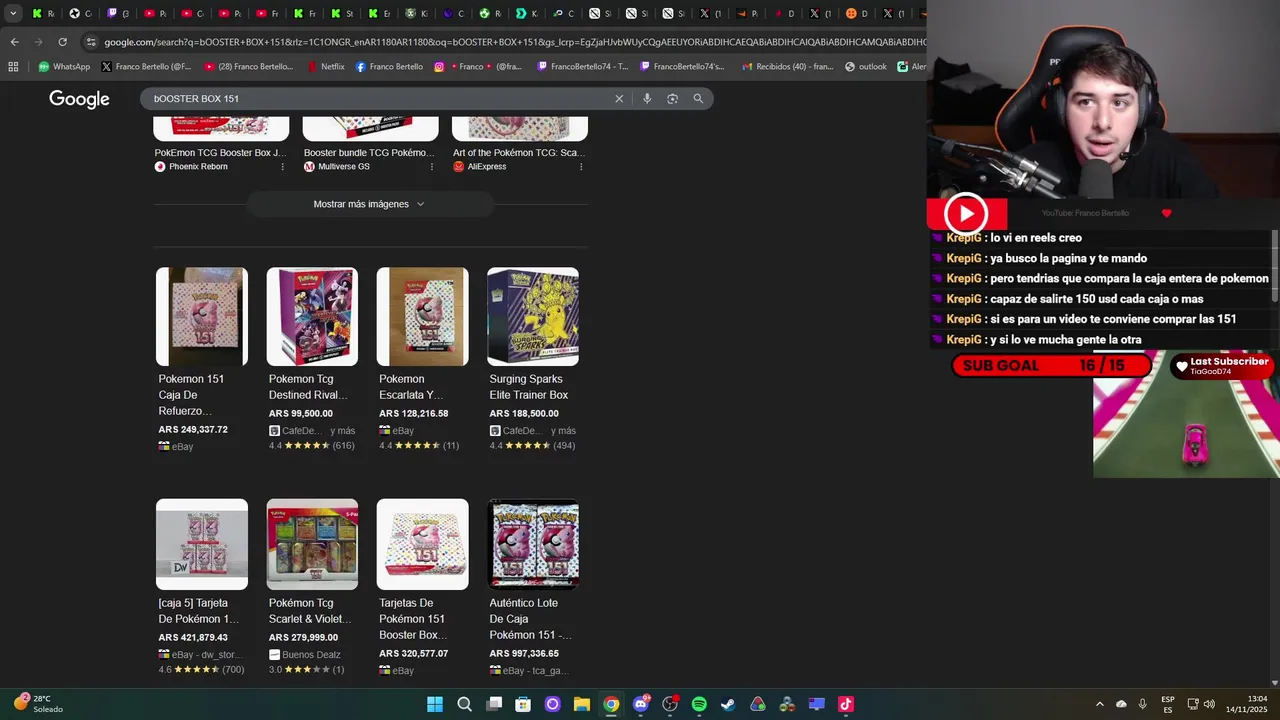Show hidden system tray icons

[1099, 704]
